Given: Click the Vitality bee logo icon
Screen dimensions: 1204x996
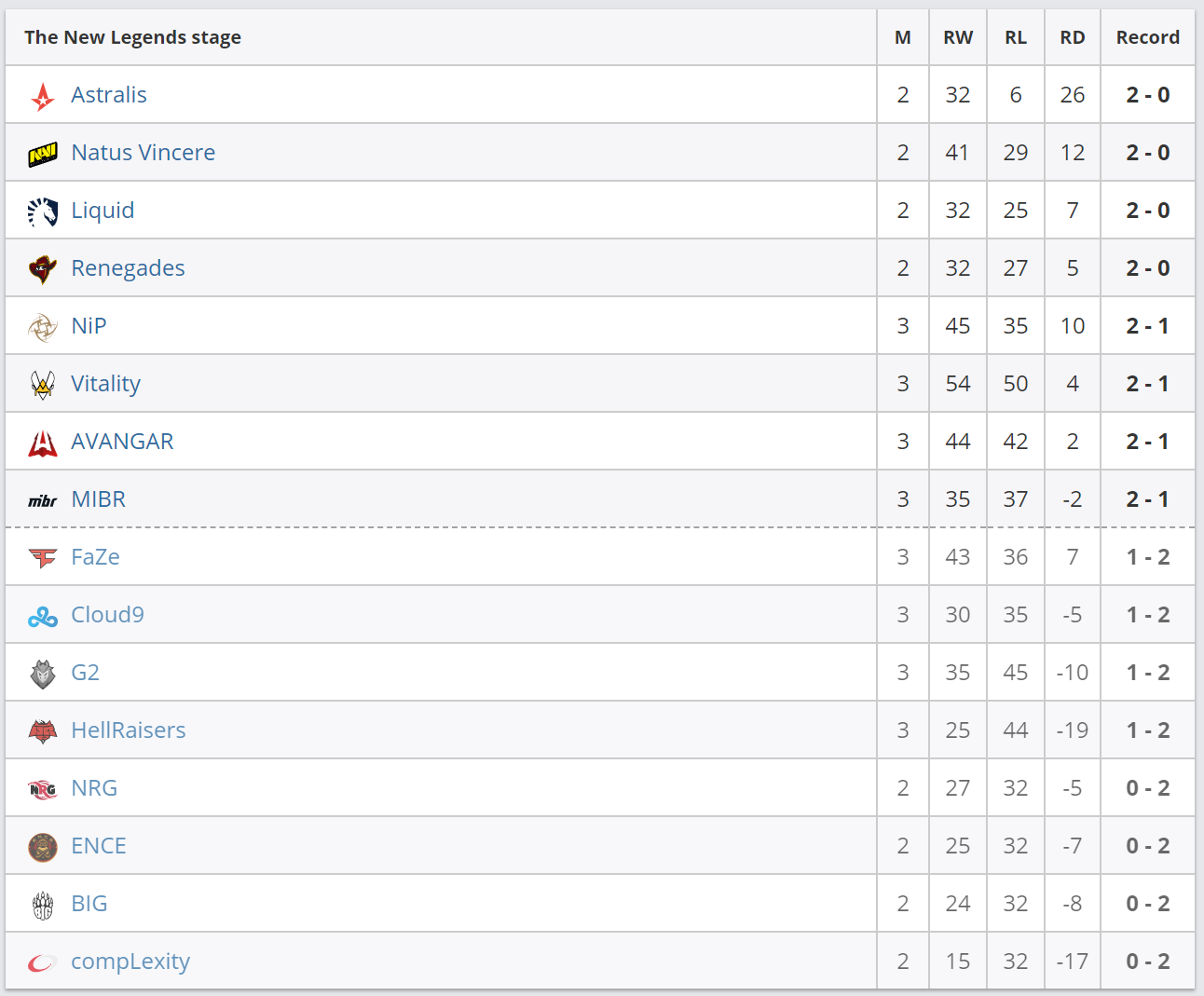Looking at the screenshot, I should pyautogui.click(x=43, y=385).
